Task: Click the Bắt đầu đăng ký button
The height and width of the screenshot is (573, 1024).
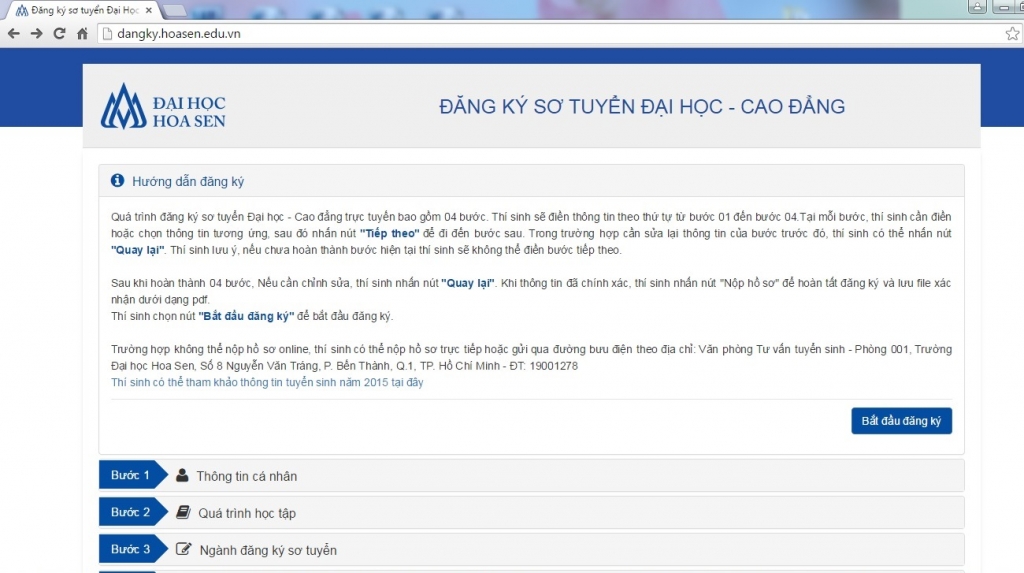Action: (901, 421)
